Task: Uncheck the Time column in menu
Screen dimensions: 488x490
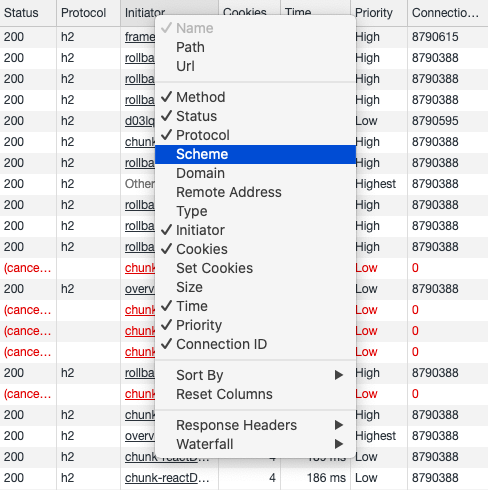Action: 255,306
